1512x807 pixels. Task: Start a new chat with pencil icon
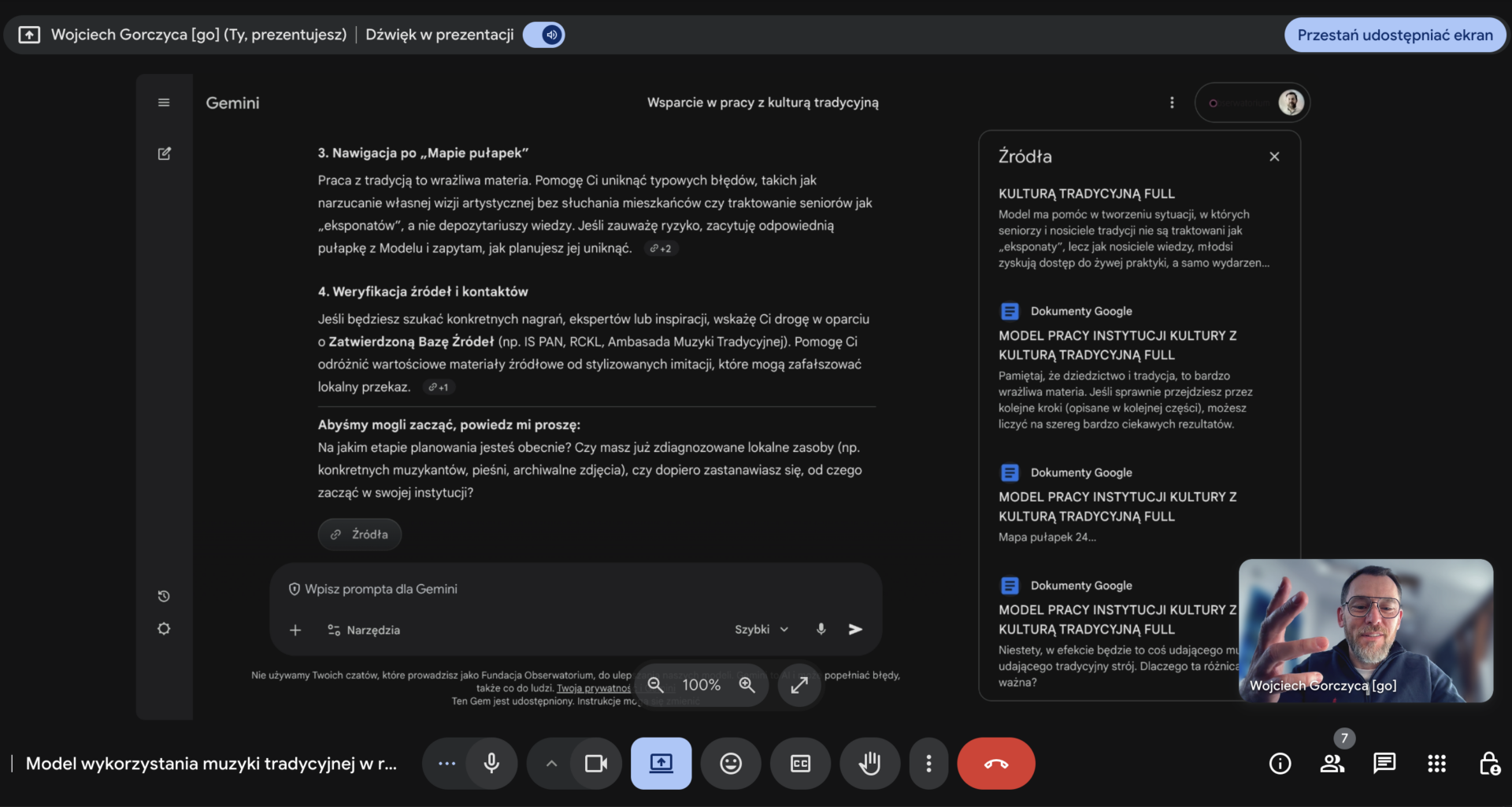(x=164, y=154)
